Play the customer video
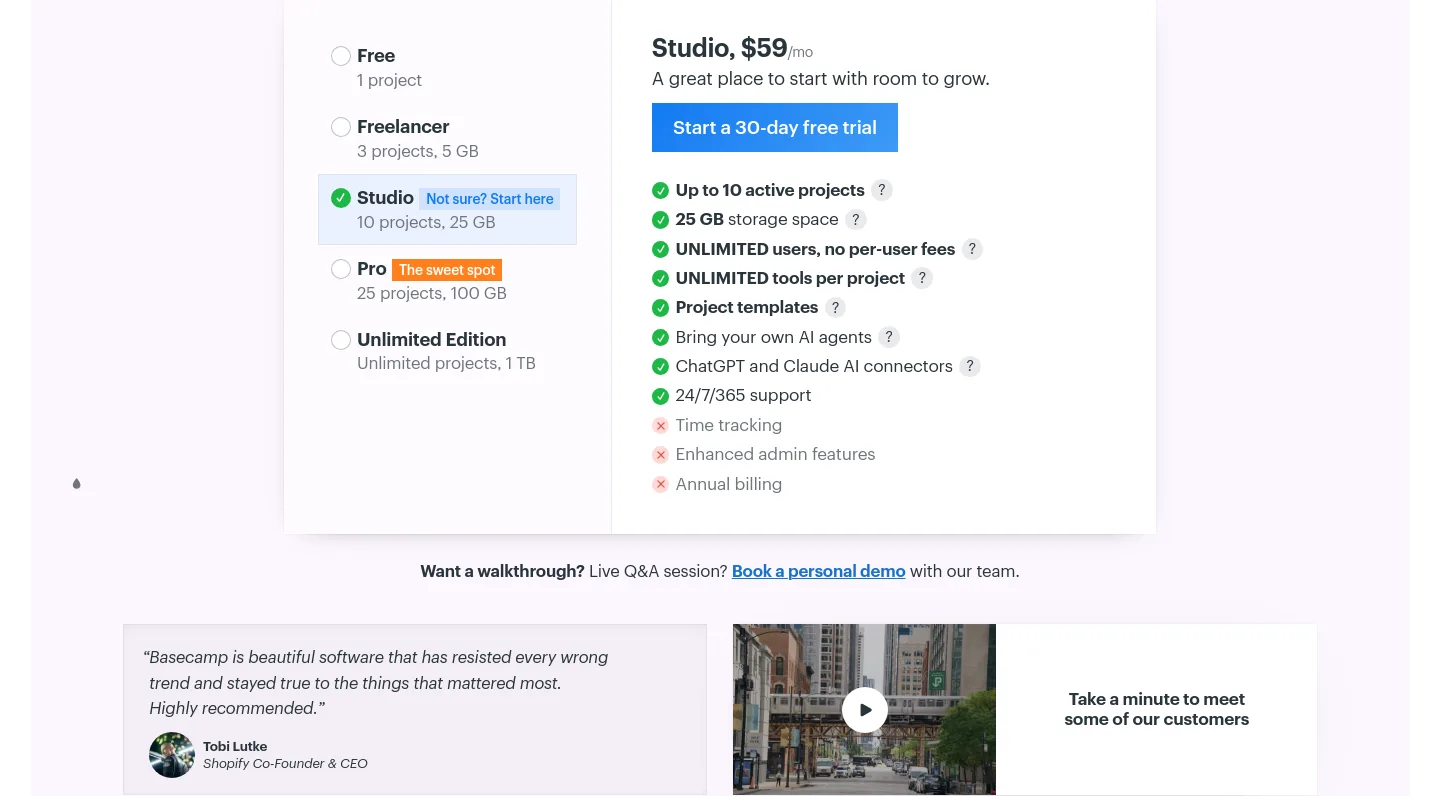 (x=865, y=710)
